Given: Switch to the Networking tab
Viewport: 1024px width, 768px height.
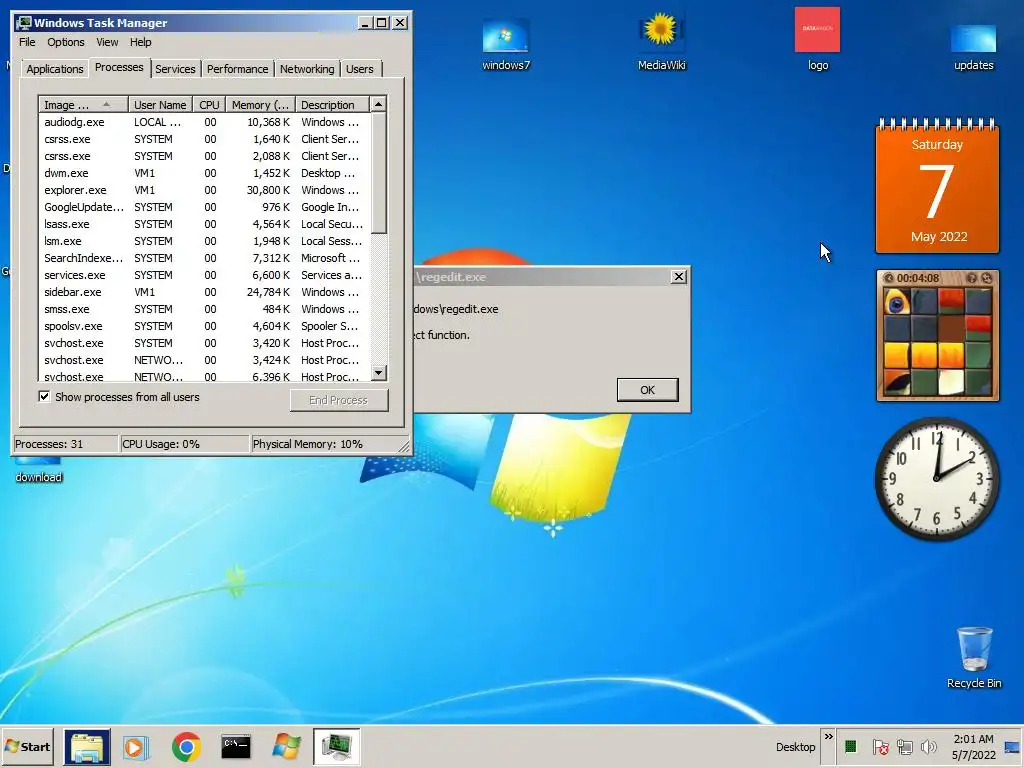Looking at the screenshot, I should (307, 69).
